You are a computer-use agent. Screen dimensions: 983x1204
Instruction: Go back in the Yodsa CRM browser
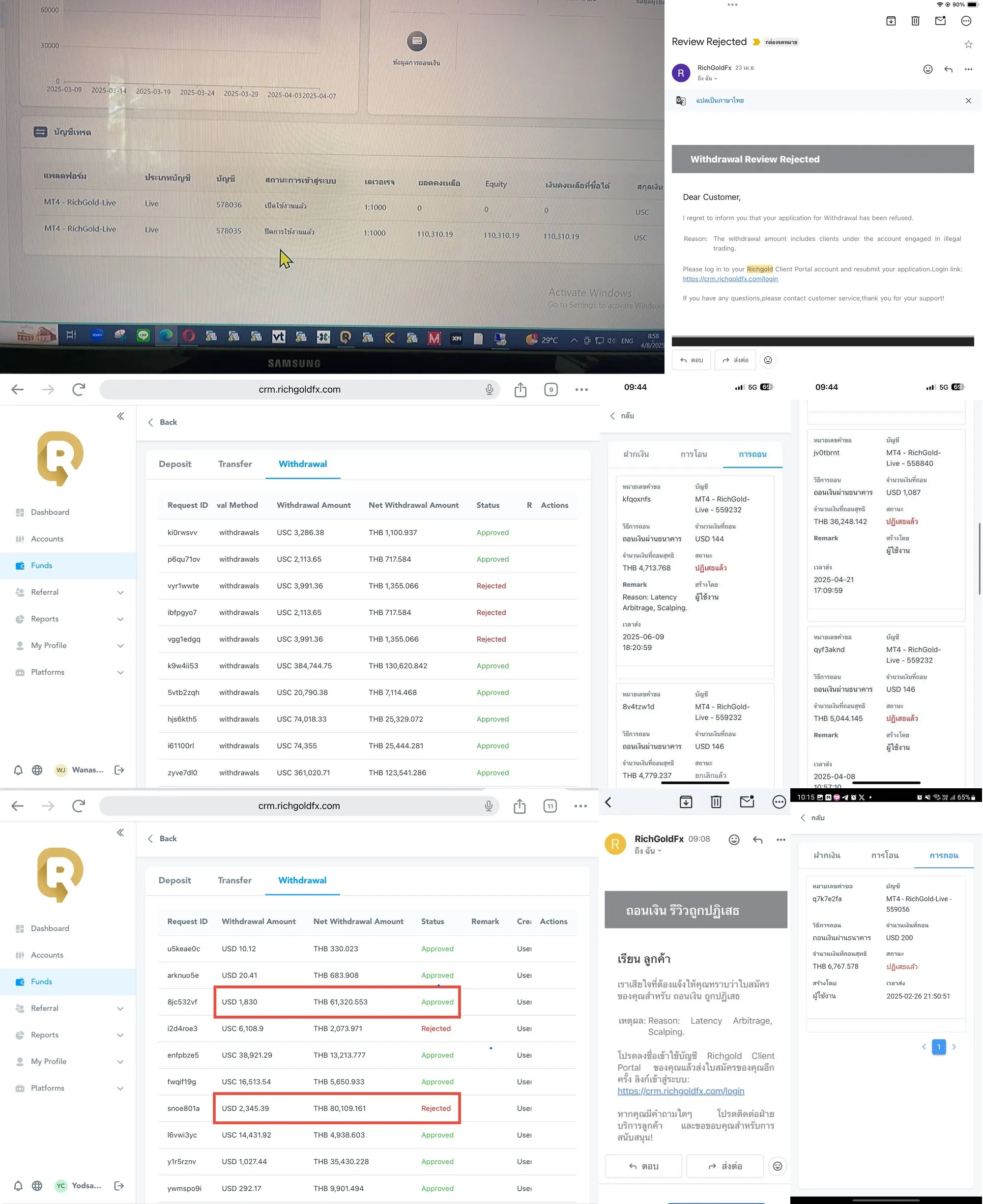coord(18,806)
